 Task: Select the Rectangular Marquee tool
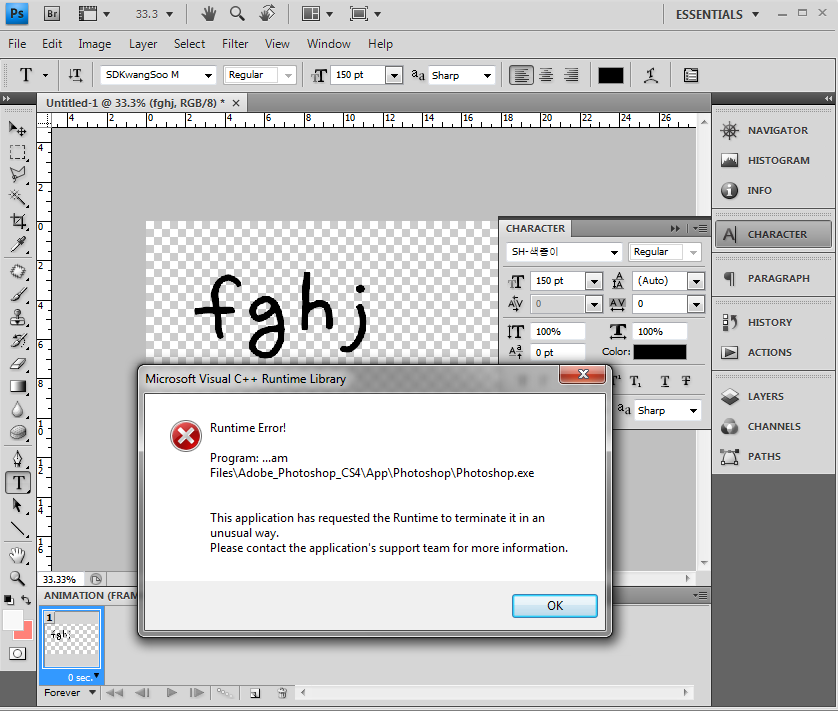pyautogui.click(x=17, y=152)
